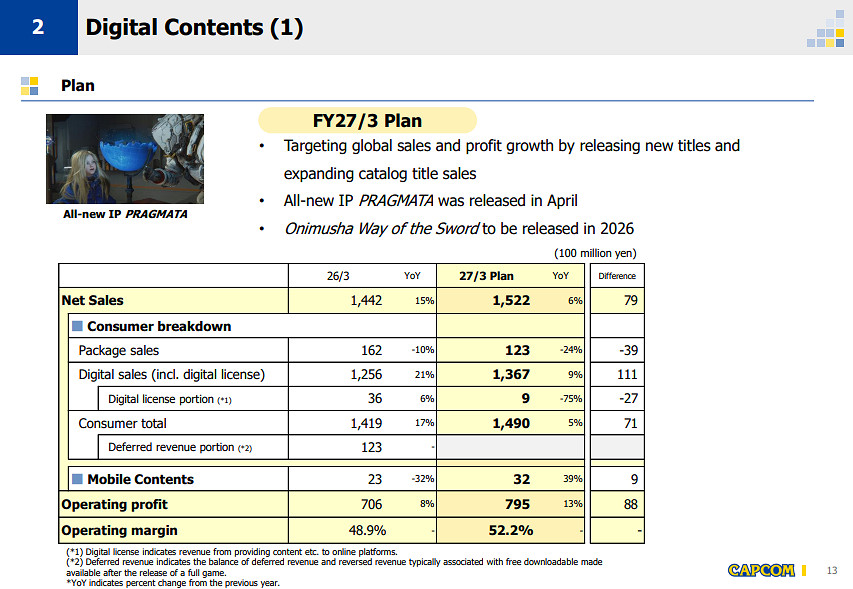Viewport: 853px width, 589px height.
Task: Click the Consumer total value 1,419
Action: pyautogui.click(x=366, y=423)
